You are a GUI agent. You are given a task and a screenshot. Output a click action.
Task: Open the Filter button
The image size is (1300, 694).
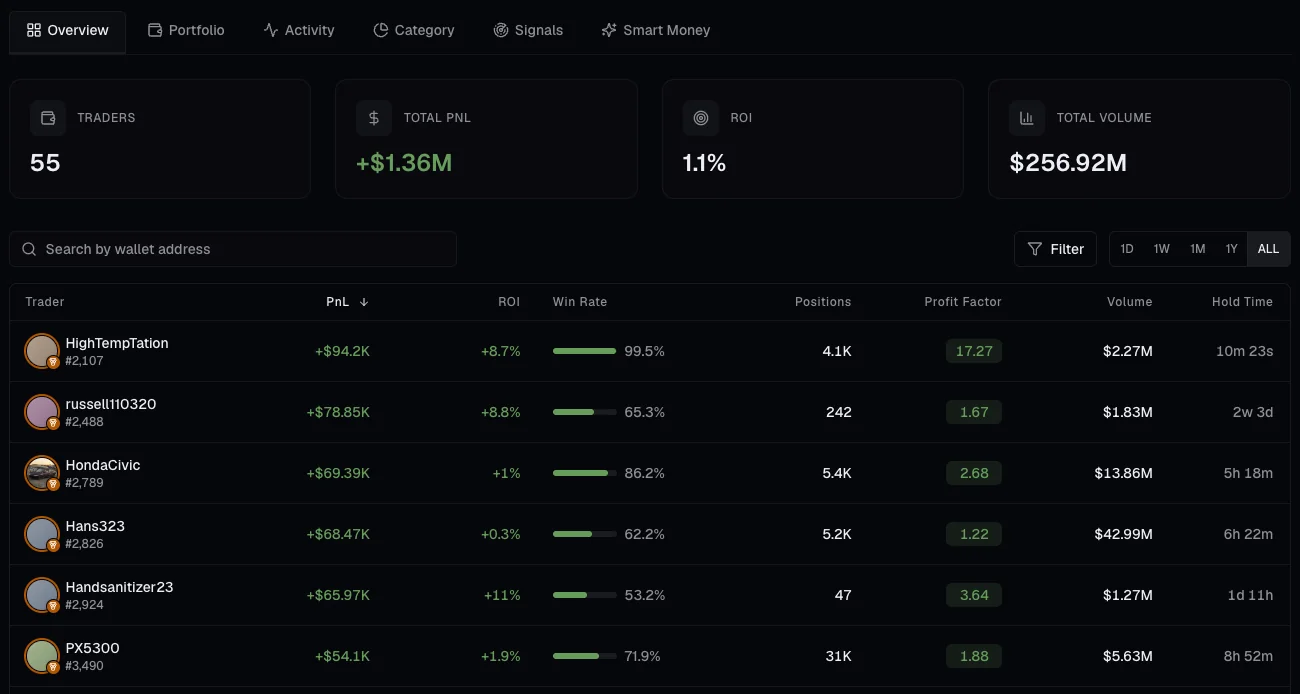[x=1056, y=249]
